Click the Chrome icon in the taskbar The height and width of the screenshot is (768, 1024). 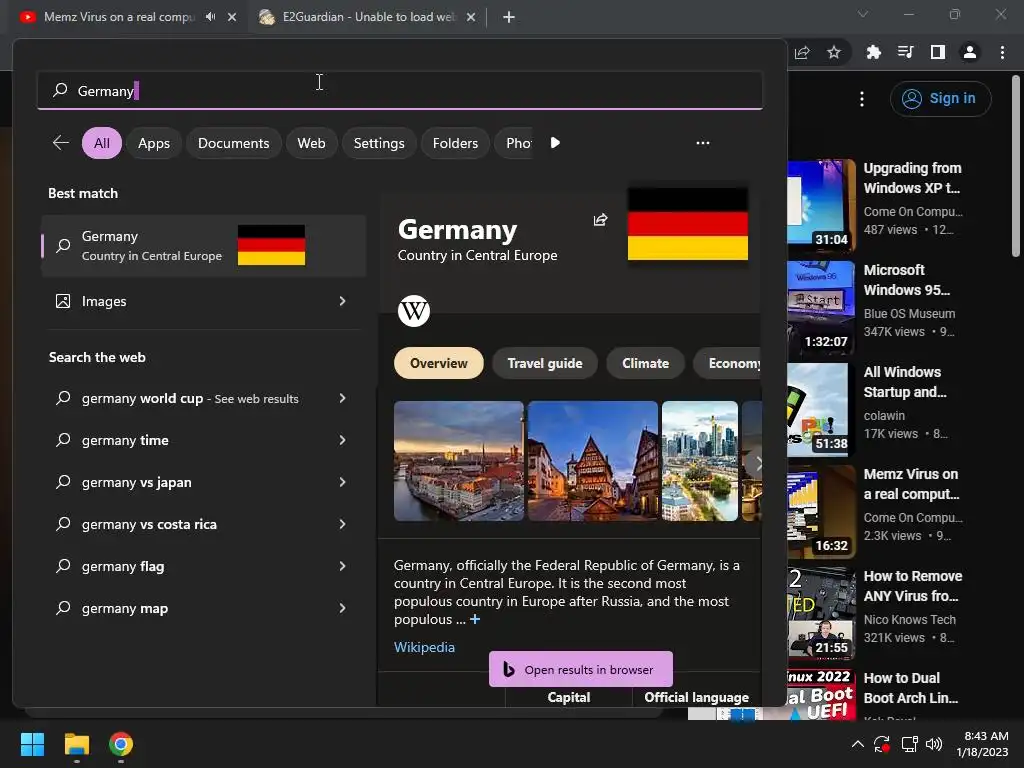(x=121, y=744)
